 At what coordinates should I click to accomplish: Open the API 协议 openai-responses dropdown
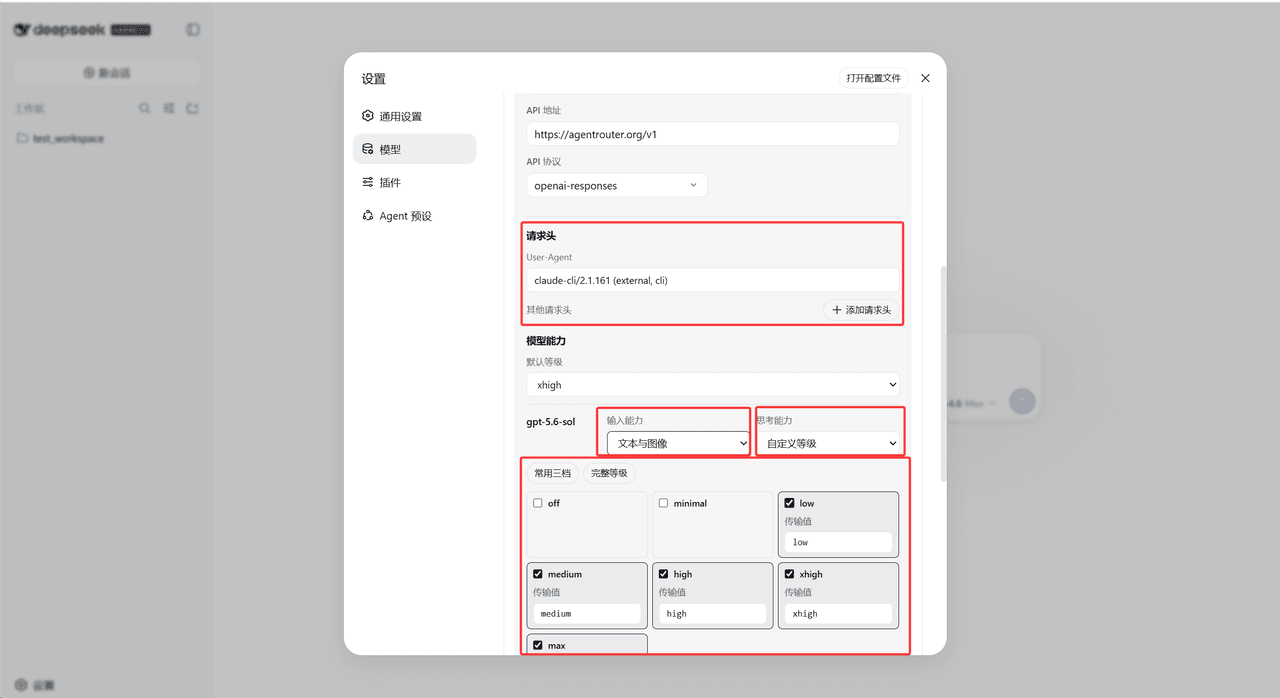pos(617,185)
